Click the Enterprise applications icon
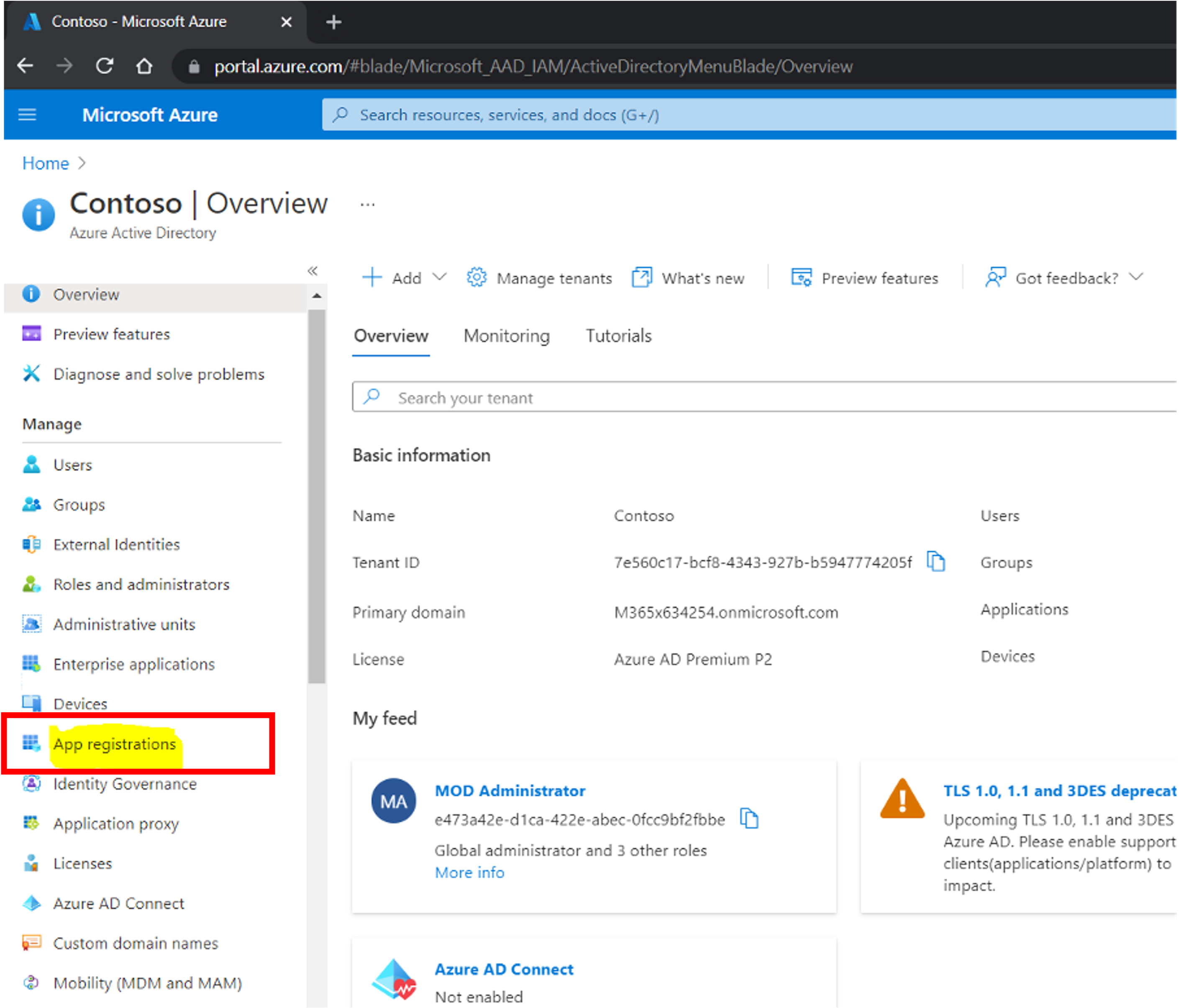The height and width of the screenshot is (1008, 1179). coord(32,663)
